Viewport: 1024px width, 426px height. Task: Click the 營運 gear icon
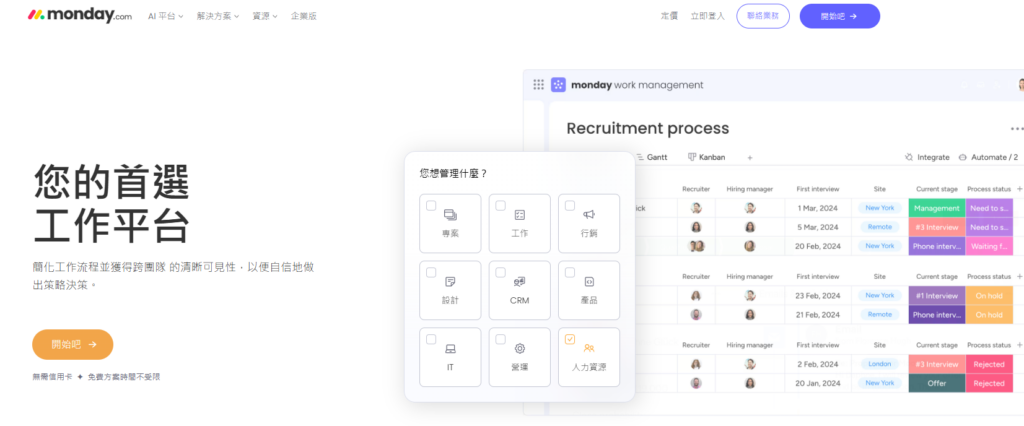pyautogui.click(x=520, y=348)
